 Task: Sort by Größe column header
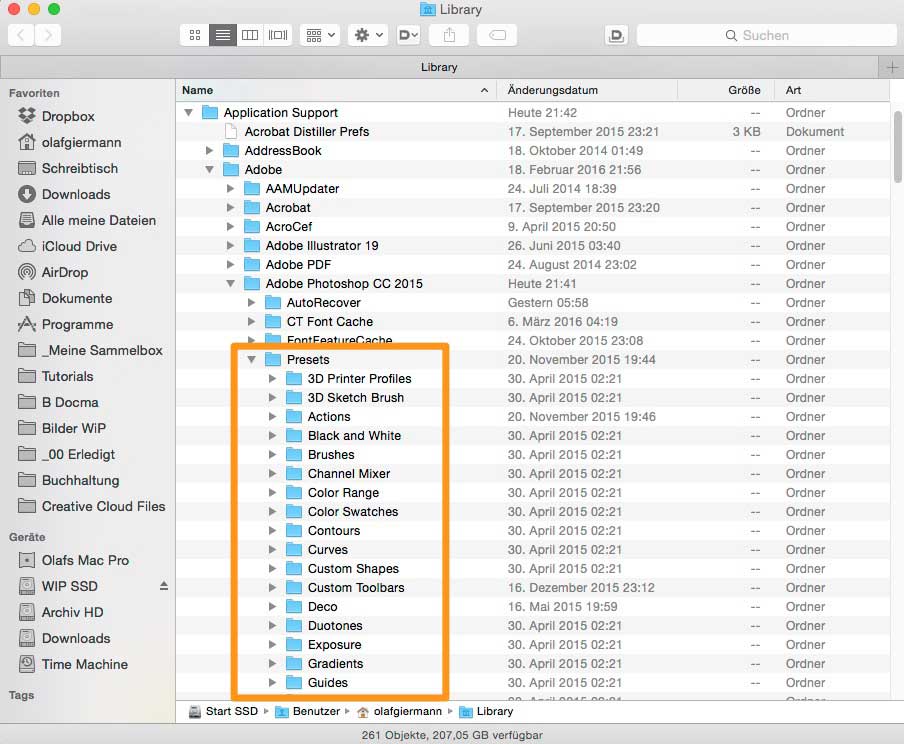tap(744, 90)
